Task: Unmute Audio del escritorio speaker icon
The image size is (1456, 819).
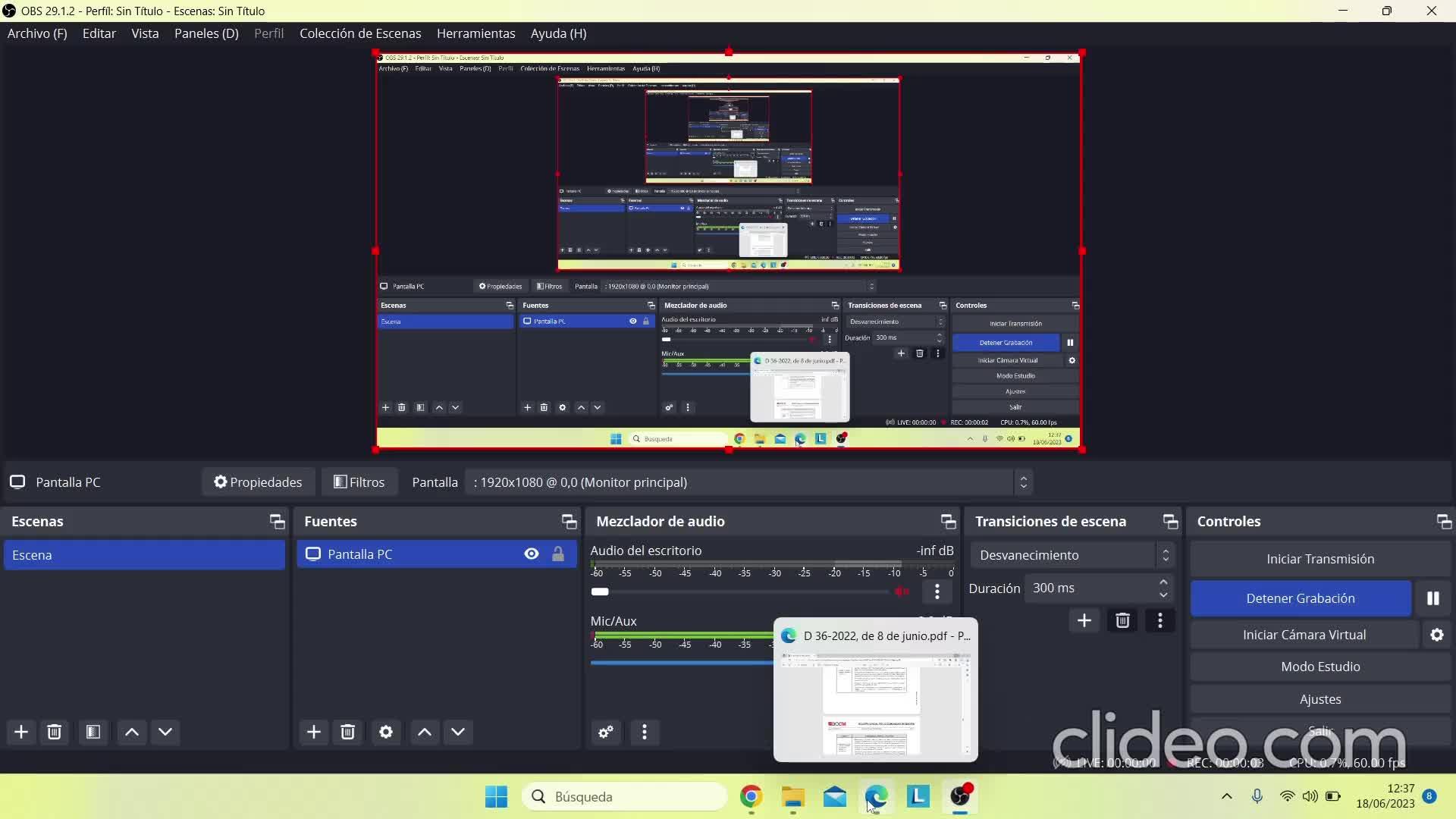Action: [x=902, y=591]
